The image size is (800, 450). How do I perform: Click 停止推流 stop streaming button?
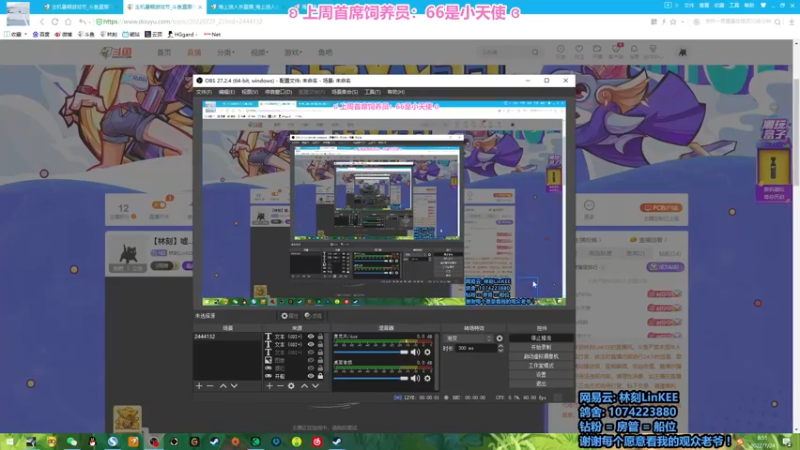click(541, 338)
